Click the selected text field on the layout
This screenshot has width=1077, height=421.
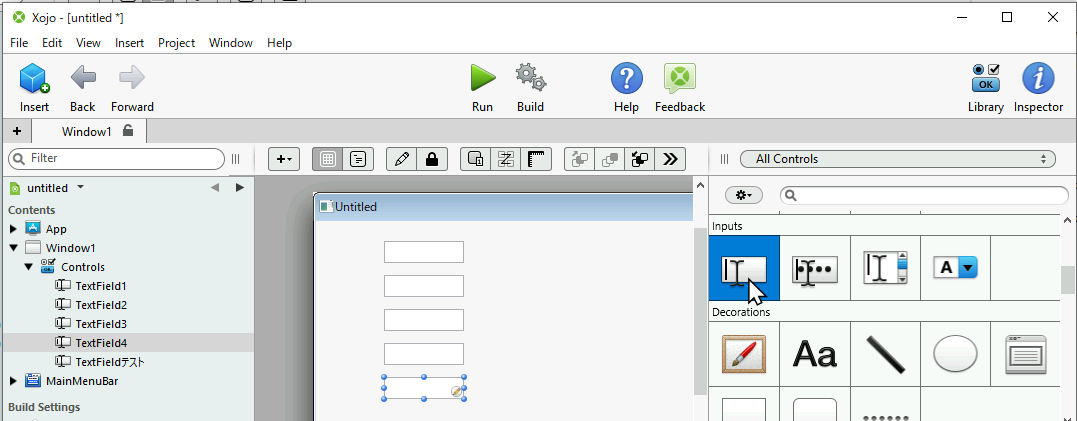pos(424,388)
